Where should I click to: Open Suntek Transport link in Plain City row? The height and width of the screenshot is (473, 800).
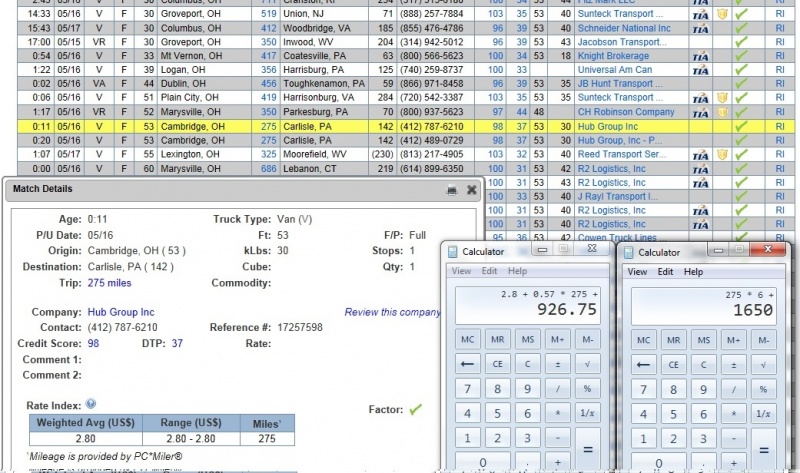tap(620, 97)
